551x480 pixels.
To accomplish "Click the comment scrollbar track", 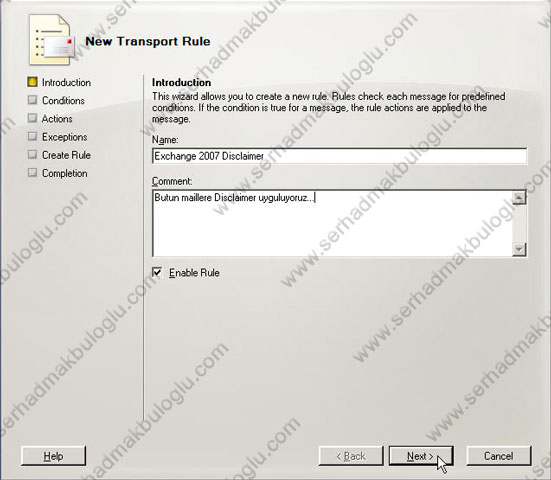I will [519, 223].
